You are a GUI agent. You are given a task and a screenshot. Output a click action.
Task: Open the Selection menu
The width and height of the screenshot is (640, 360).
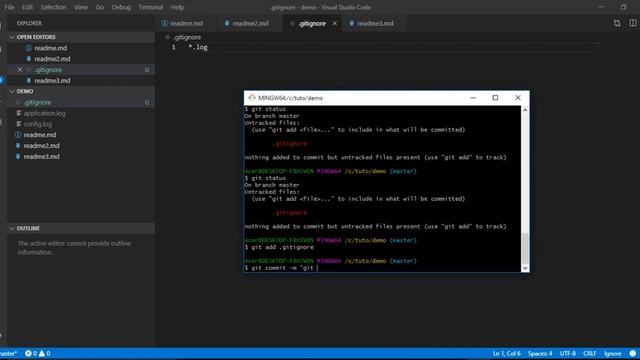pyautogui.click(x=53, y=7)
